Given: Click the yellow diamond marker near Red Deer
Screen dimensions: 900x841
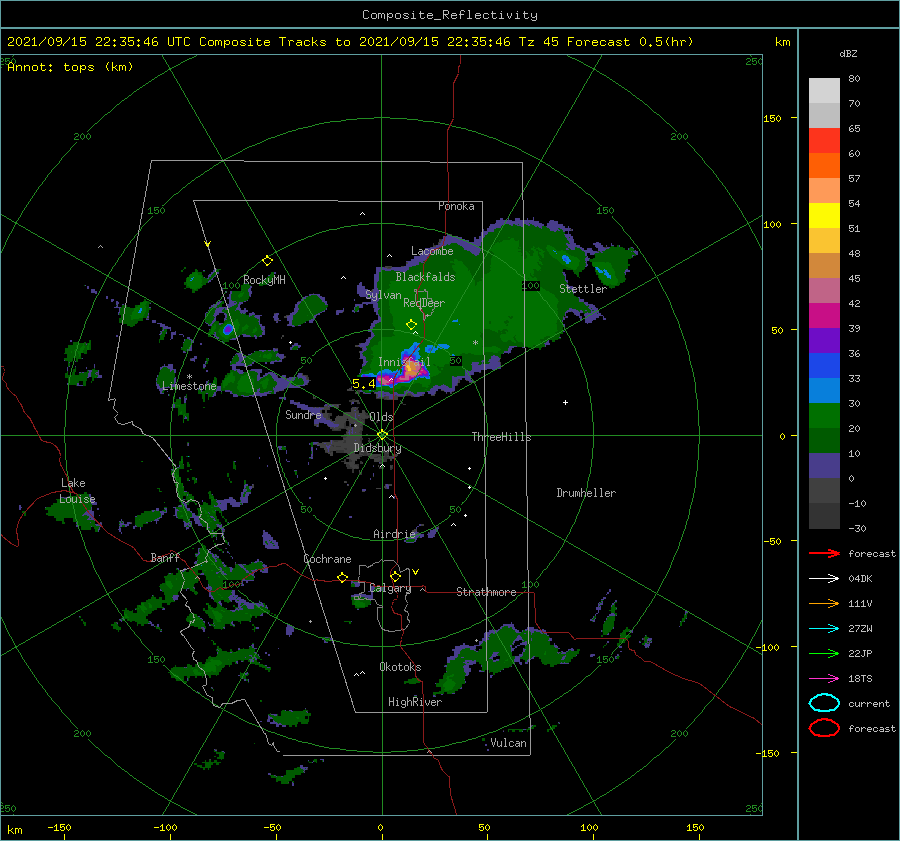Looking at the screenshot, I should tap(411, 324).
